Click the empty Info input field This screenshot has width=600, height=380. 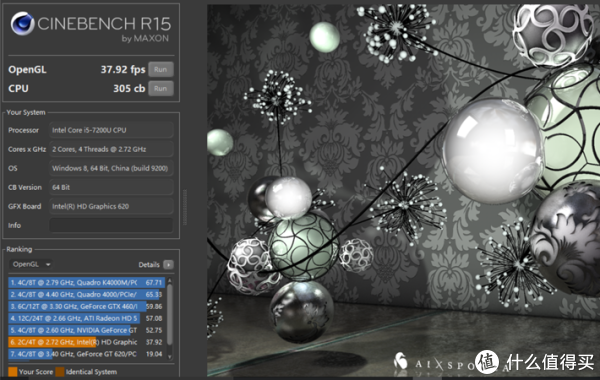point(111,225)
